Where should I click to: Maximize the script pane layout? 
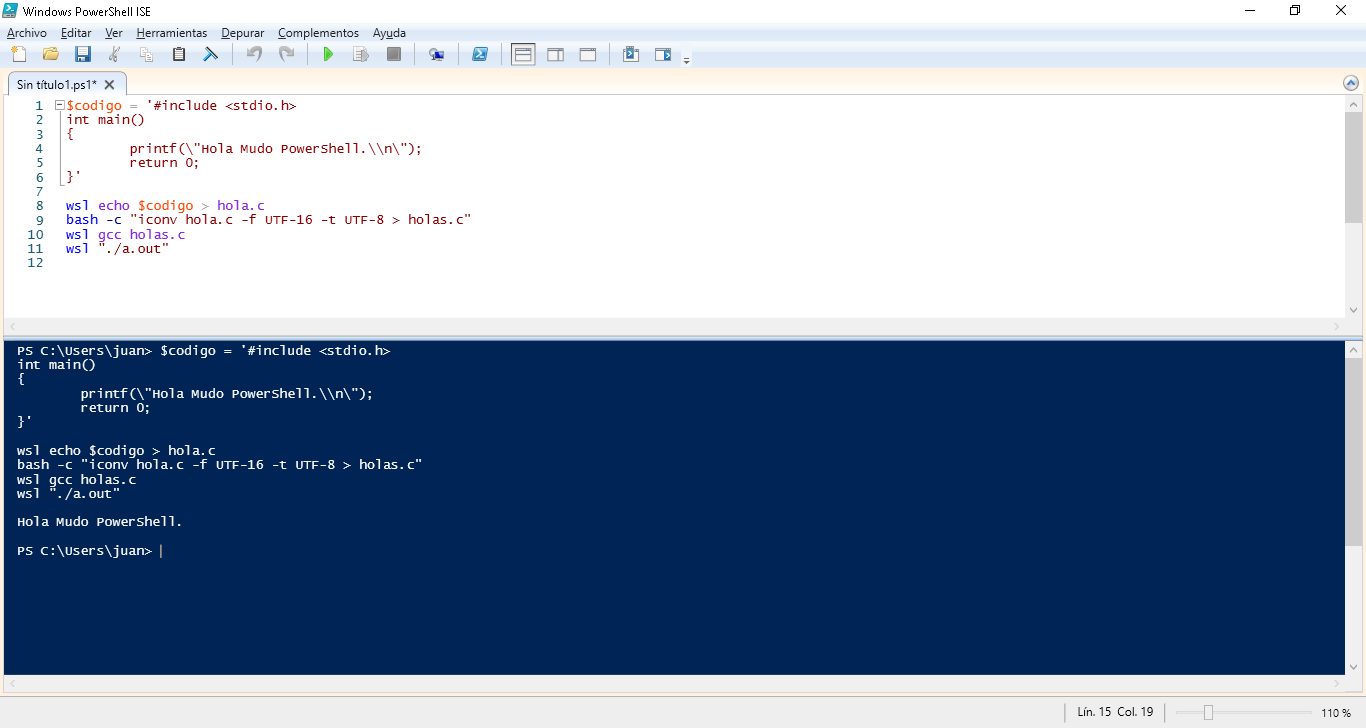[x=588, y=54]
